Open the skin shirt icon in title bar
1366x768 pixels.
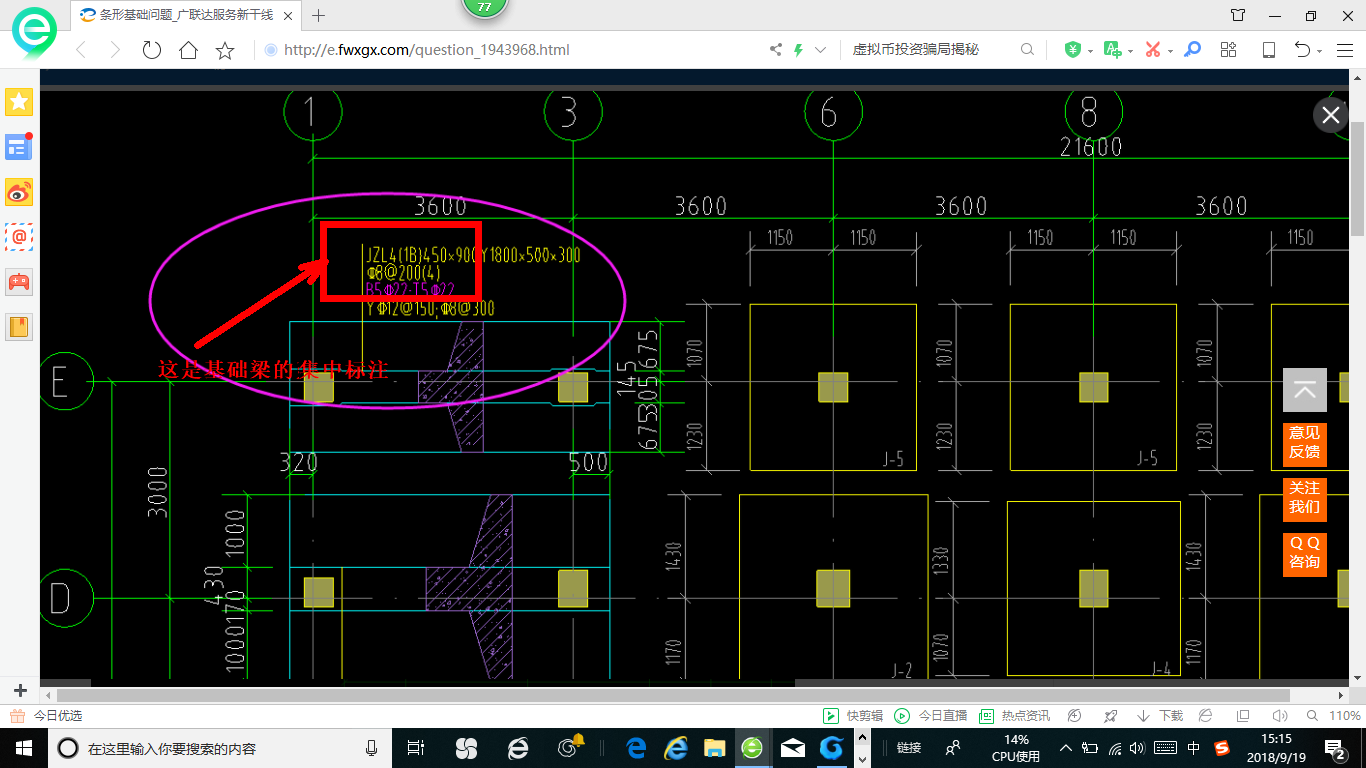[x=1238, y=15]
